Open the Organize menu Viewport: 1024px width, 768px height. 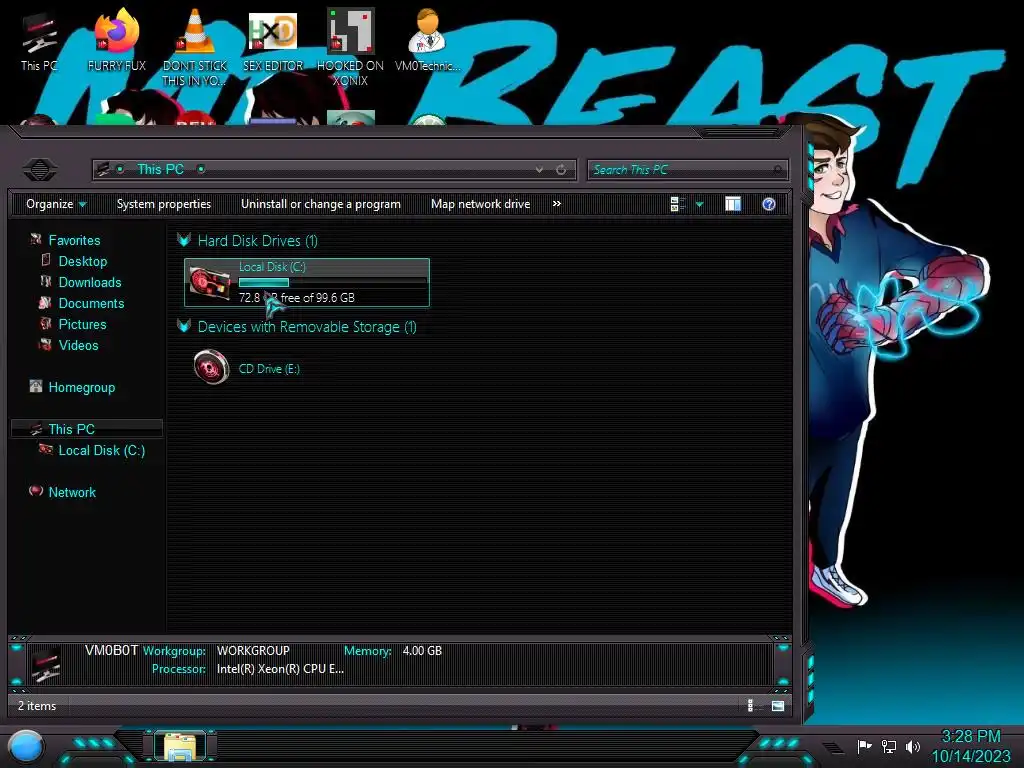tap(56, 204)
